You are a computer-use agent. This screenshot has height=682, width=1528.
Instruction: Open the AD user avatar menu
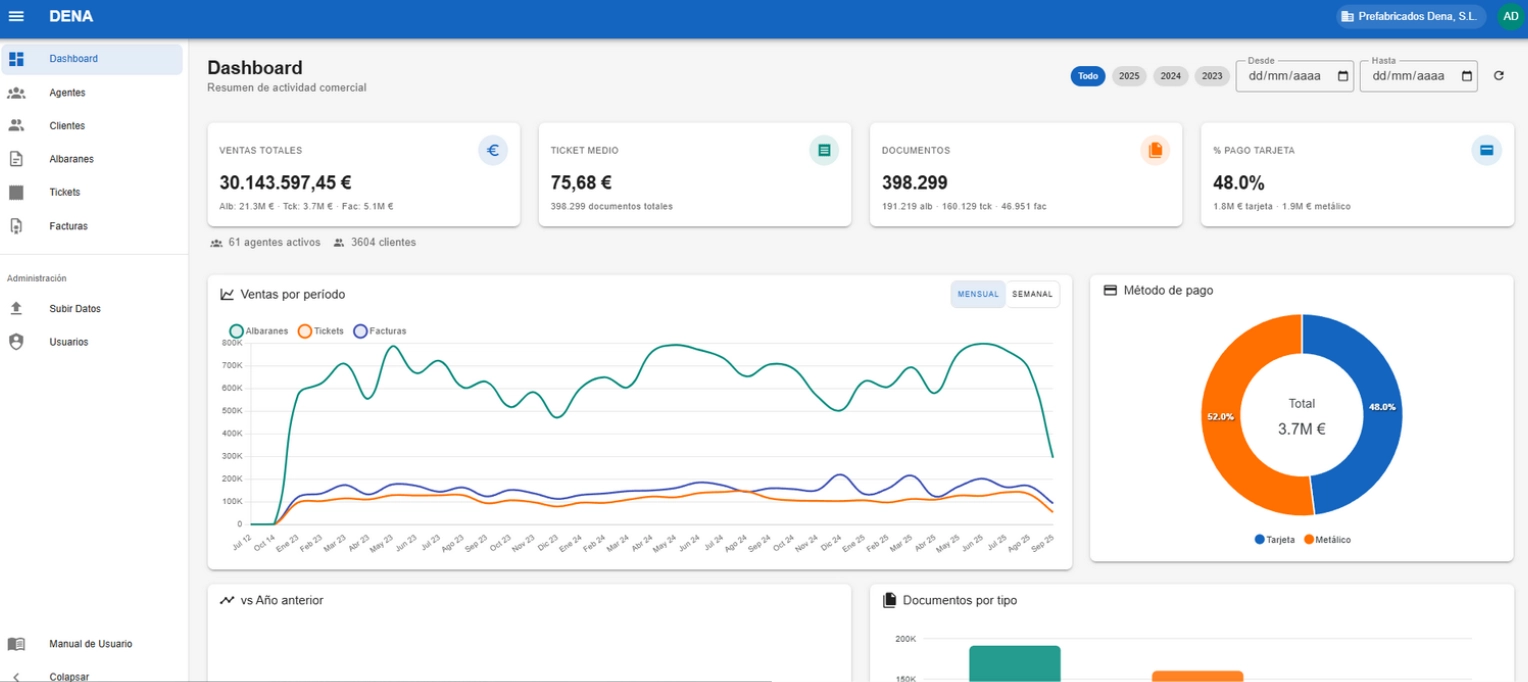1511,16
